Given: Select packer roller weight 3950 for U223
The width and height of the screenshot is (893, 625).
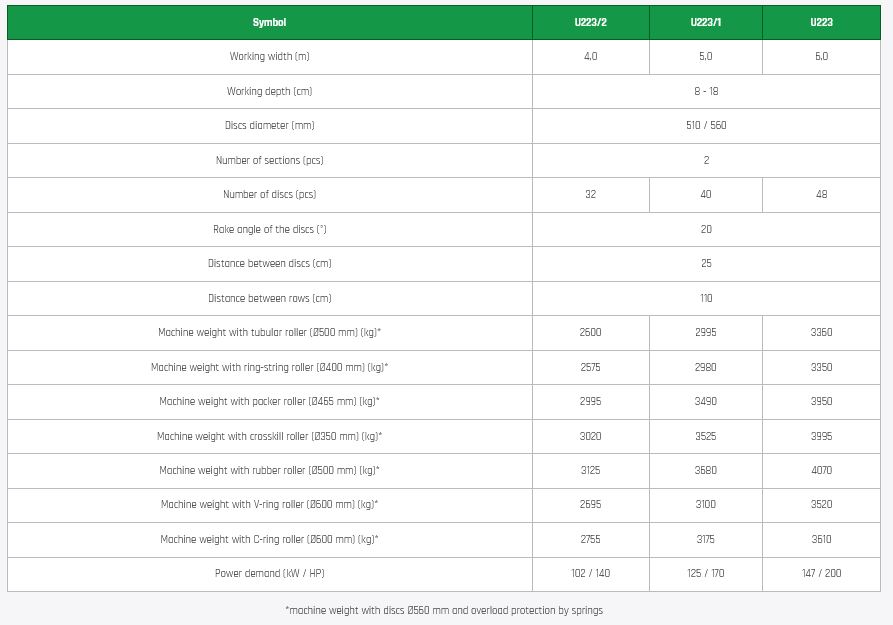Looking at the screenshot, I should (x=821, y=402).
